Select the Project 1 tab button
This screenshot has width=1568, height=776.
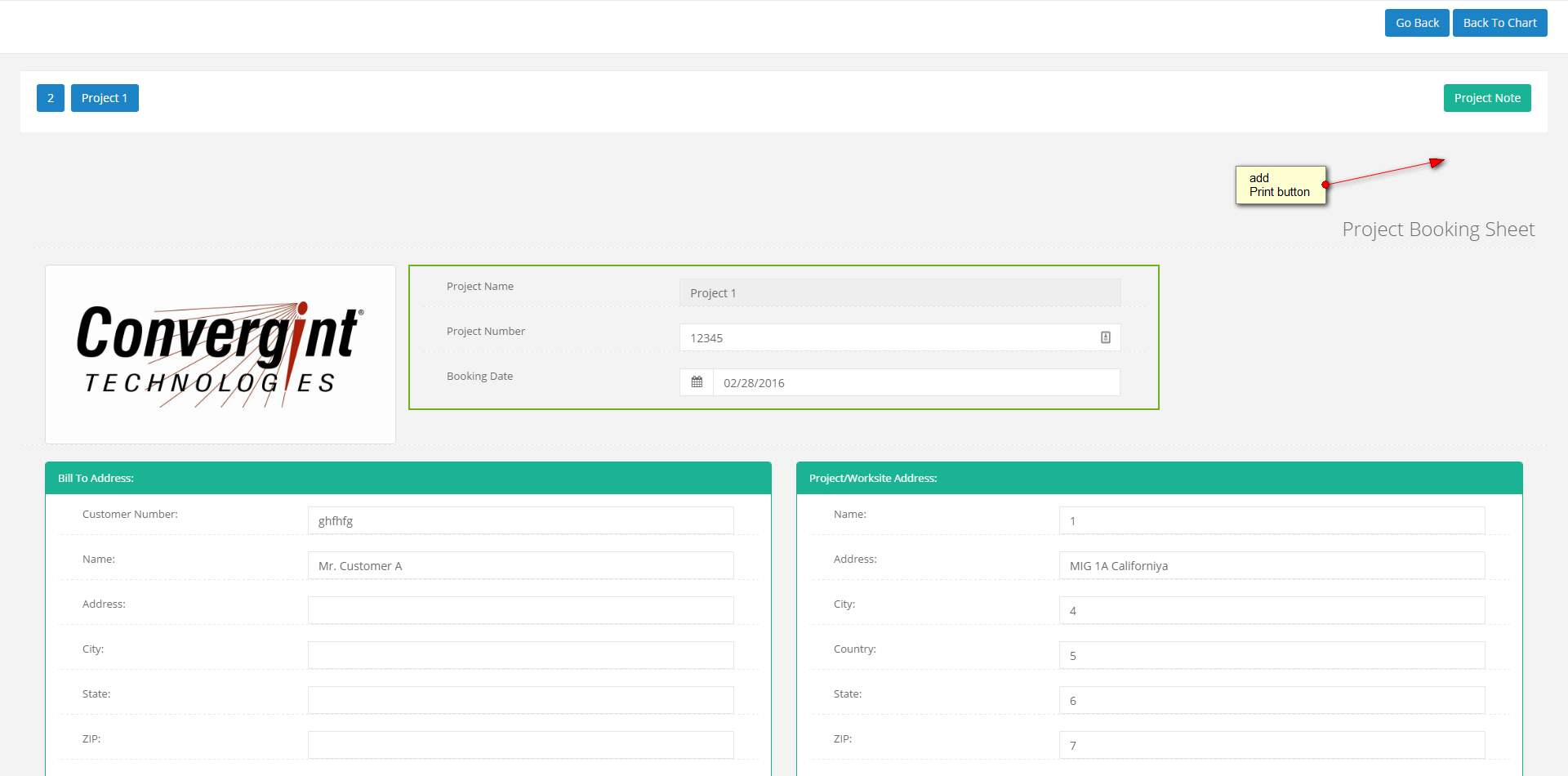(105, 98)
